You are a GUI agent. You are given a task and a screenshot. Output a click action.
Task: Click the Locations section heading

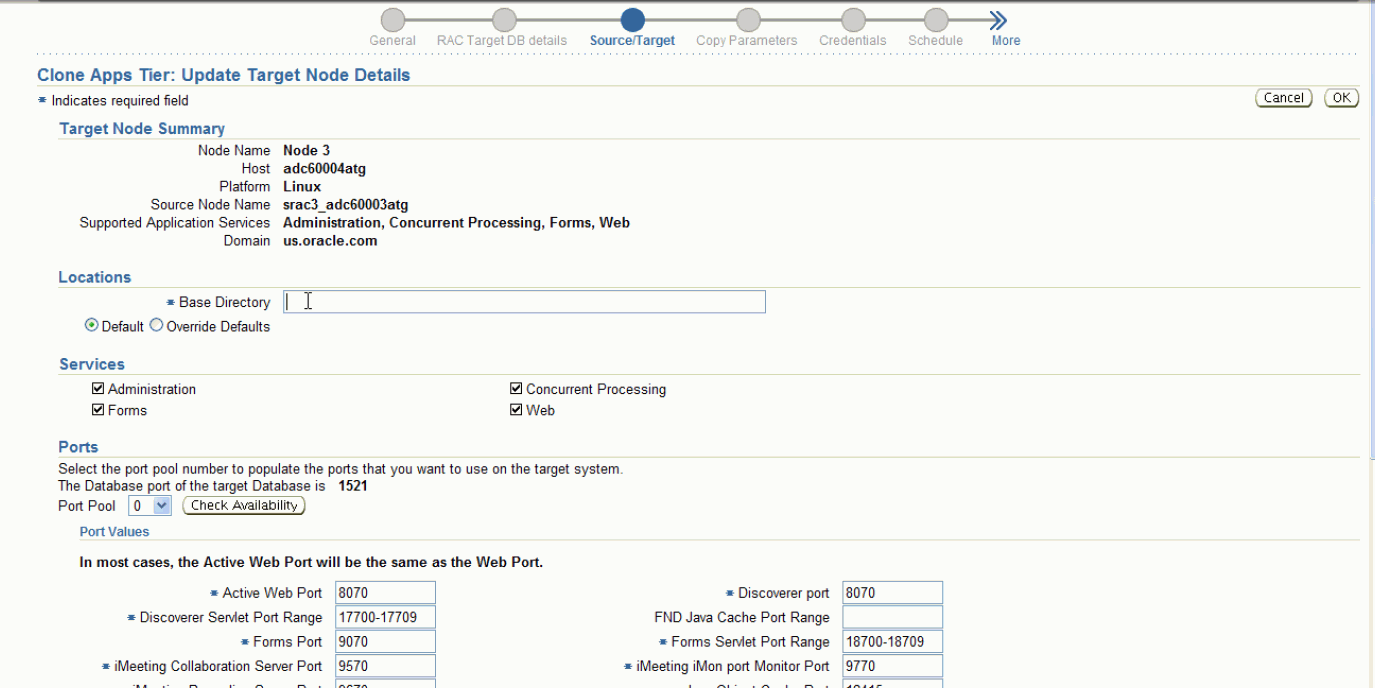tap(95, 278)
